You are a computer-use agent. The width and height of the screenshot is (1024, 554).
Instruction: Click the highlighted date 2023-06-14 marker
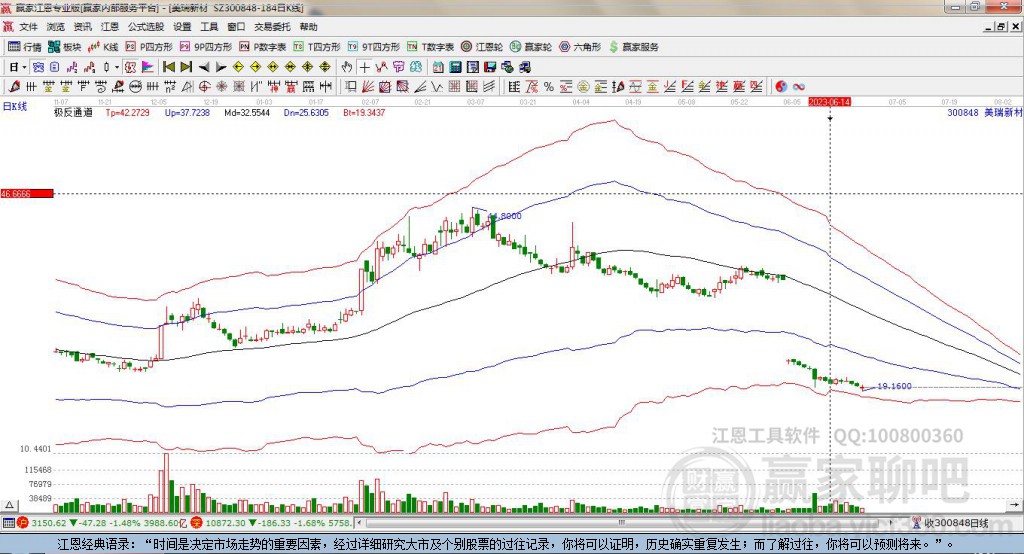(x=829, y=102)
